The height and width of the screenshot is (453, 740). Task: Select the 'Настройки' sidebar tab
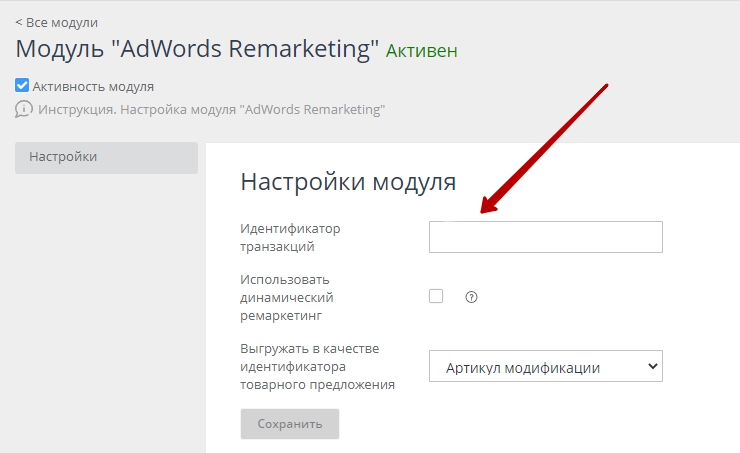click(x=106, y=157)
